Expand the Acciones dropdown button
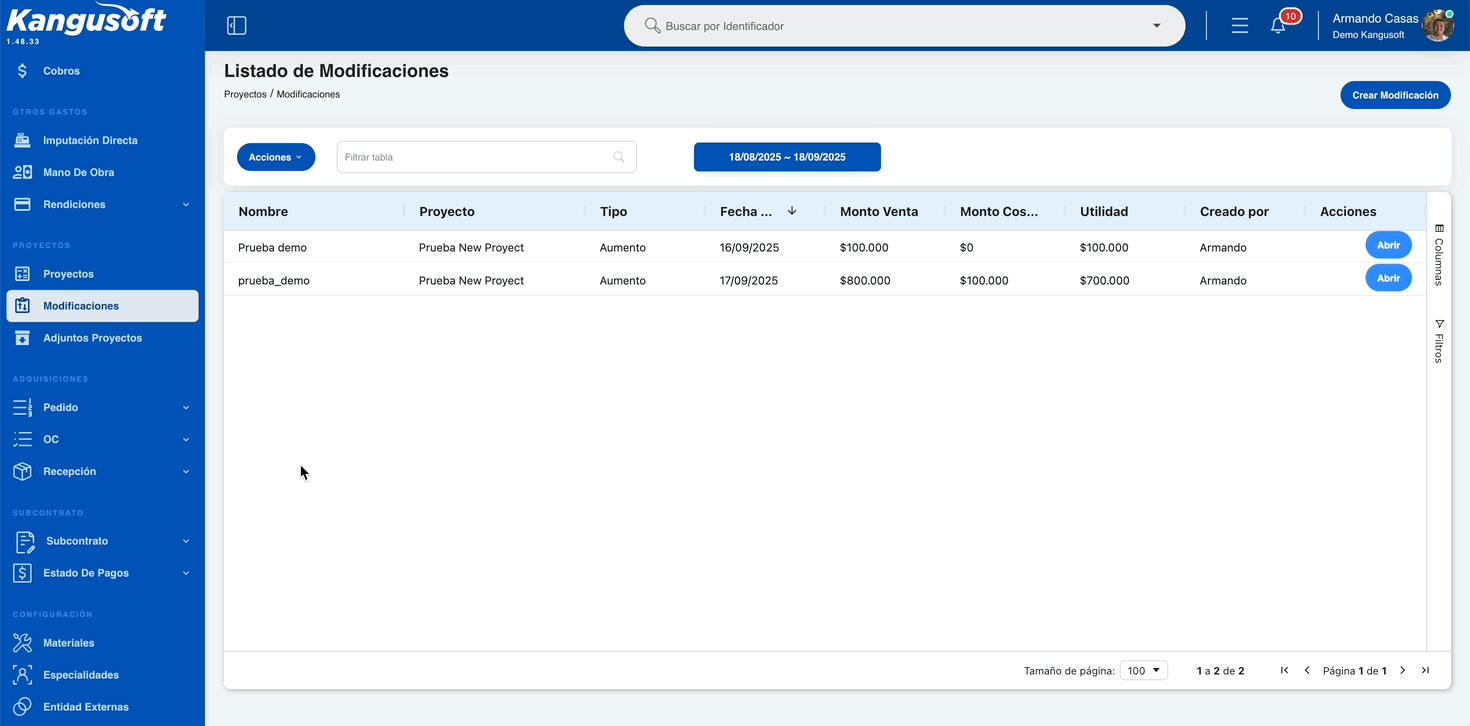1470x726 pixels. (x=276, y=157)
